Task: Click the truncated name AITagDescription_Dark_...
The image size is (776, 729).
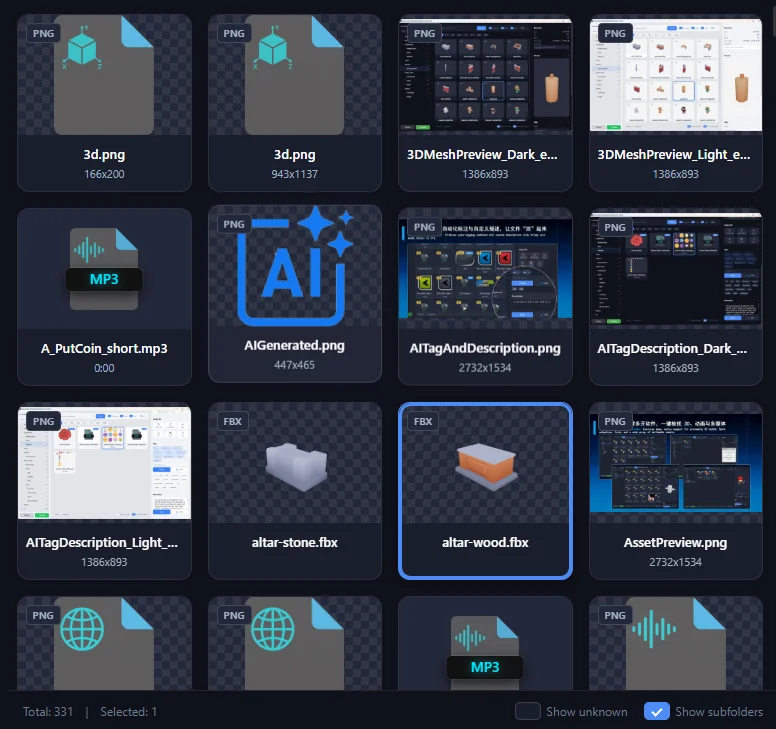Action: pos(672,348)
